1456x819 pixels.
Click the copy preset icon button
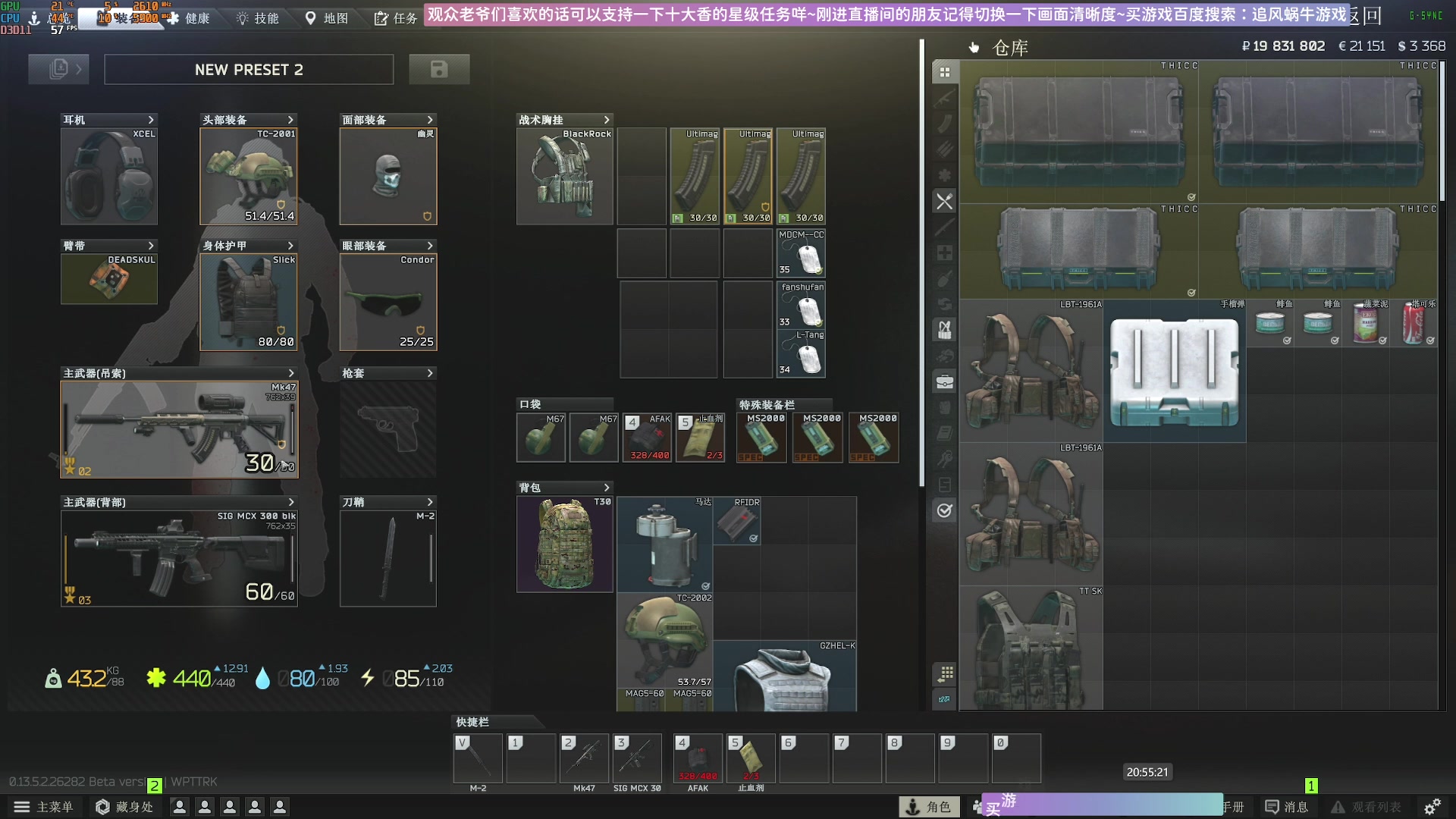coord(58,70)
